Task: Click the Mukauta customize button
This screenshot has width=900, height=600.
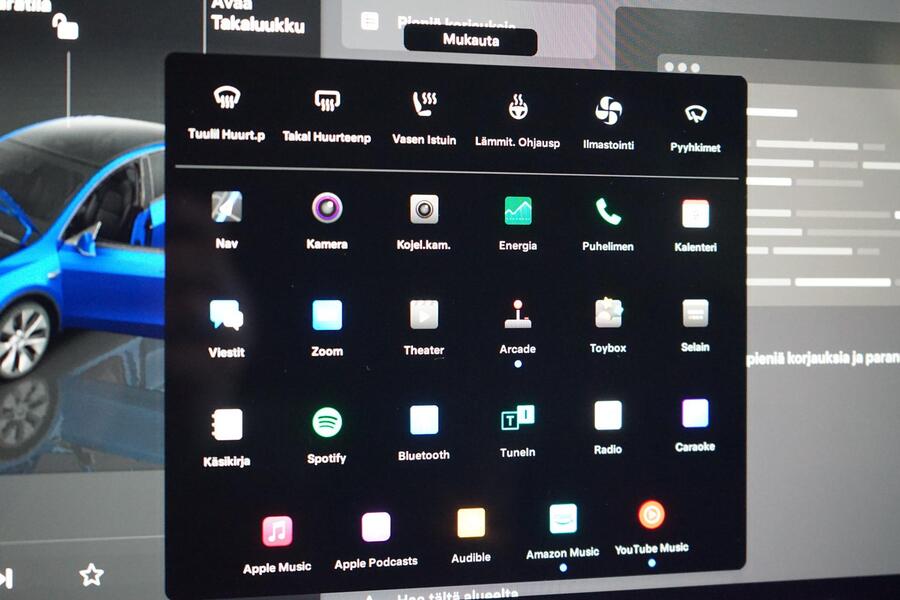Action: point(471,40)
